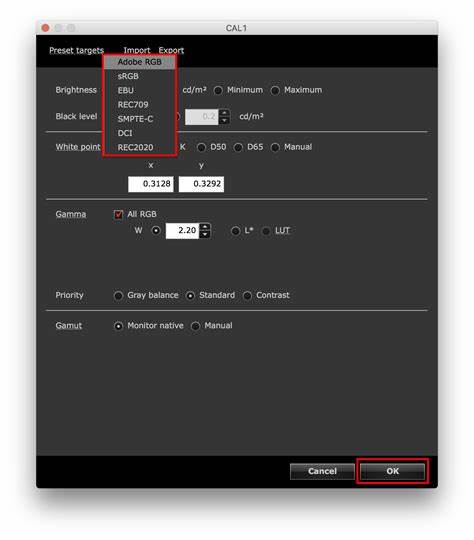Select Maximum brightness radio button
This screenshot has height=540, width=474.
[x=275, y=91]
